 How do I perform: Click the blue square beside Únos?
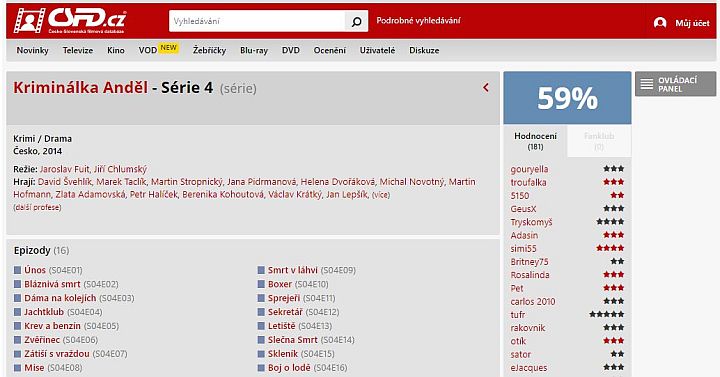coord(17,270)
